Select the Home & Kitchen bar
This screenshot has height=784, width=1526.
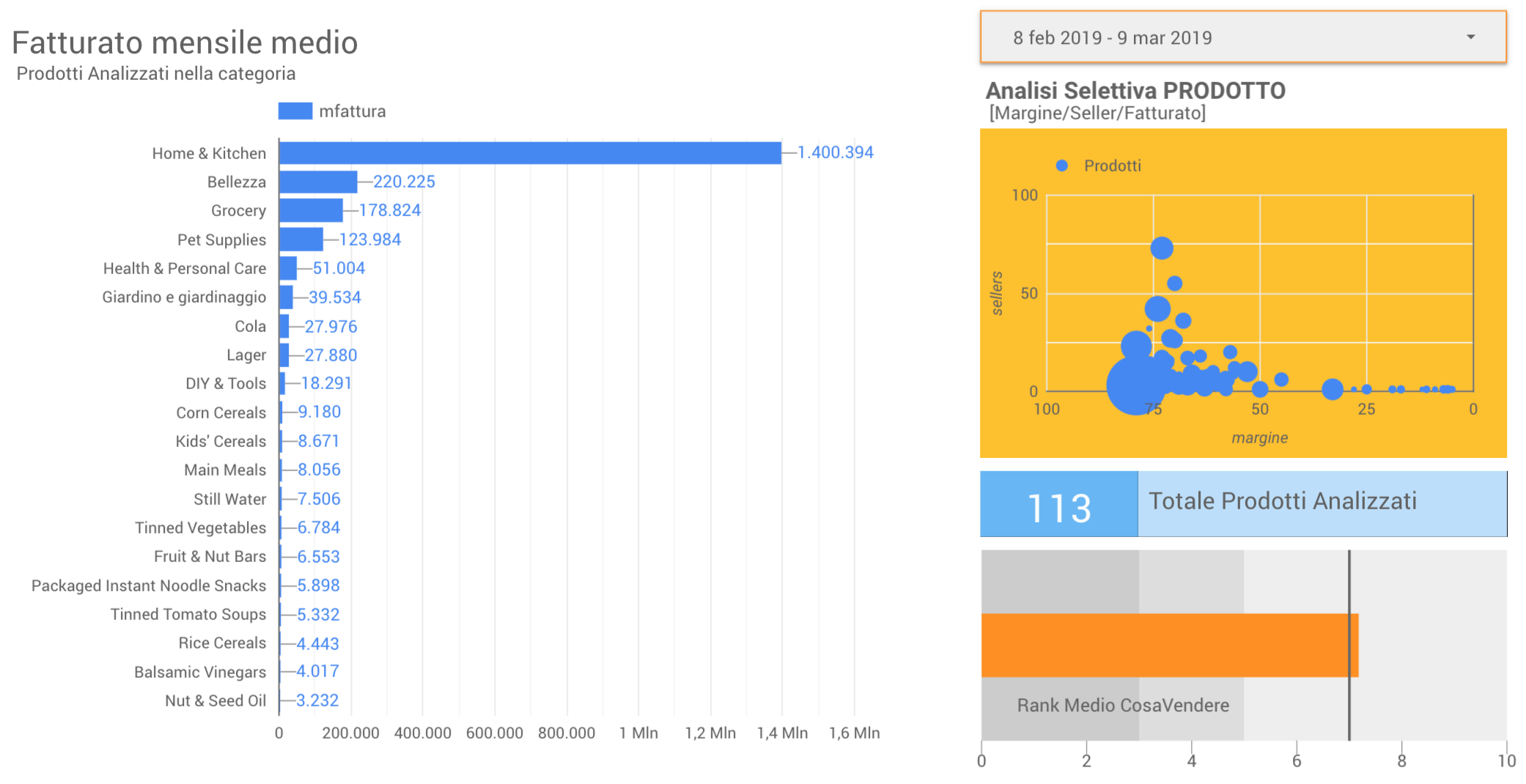(x=530, y=153)
